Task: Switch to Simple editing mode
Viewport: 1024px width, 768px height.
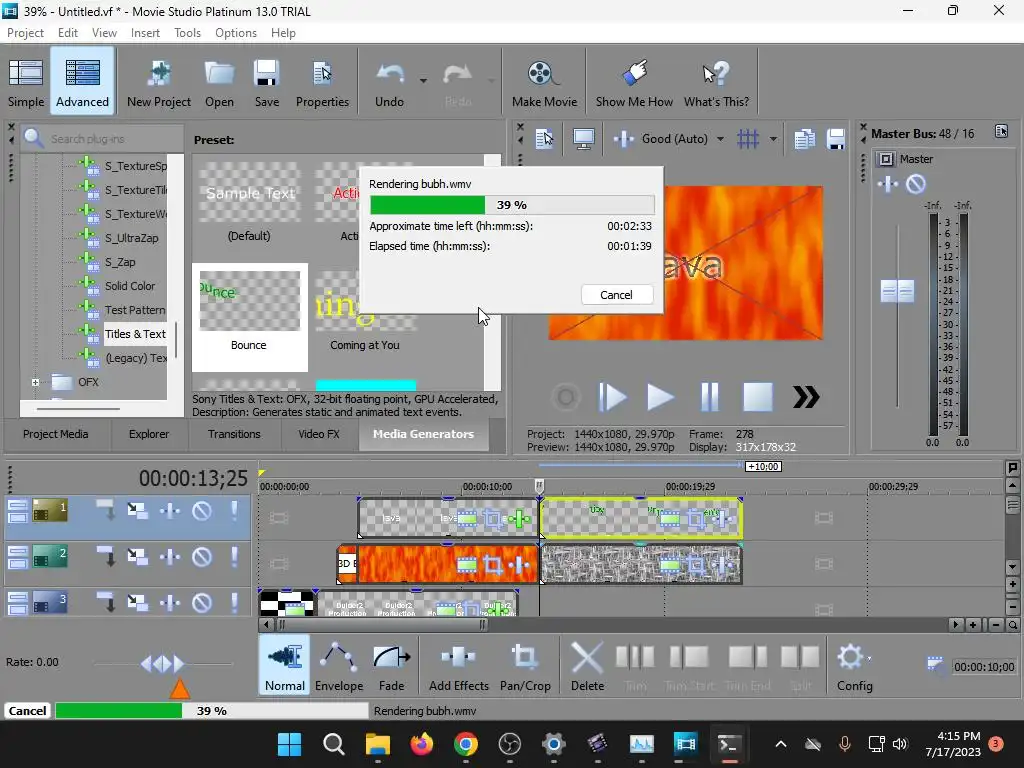Action: point(26,83)
